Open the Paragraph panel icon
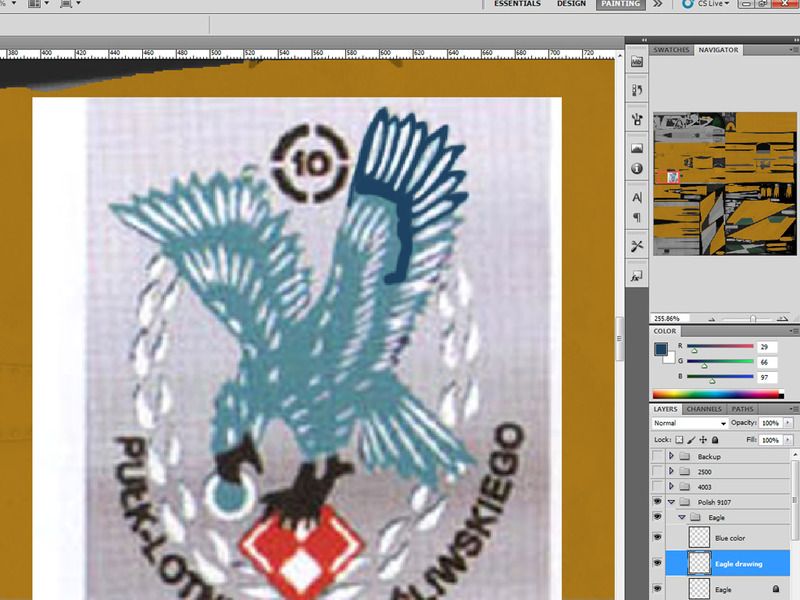Viewport: 800px width, 600px height. click(x=637, y=217)
